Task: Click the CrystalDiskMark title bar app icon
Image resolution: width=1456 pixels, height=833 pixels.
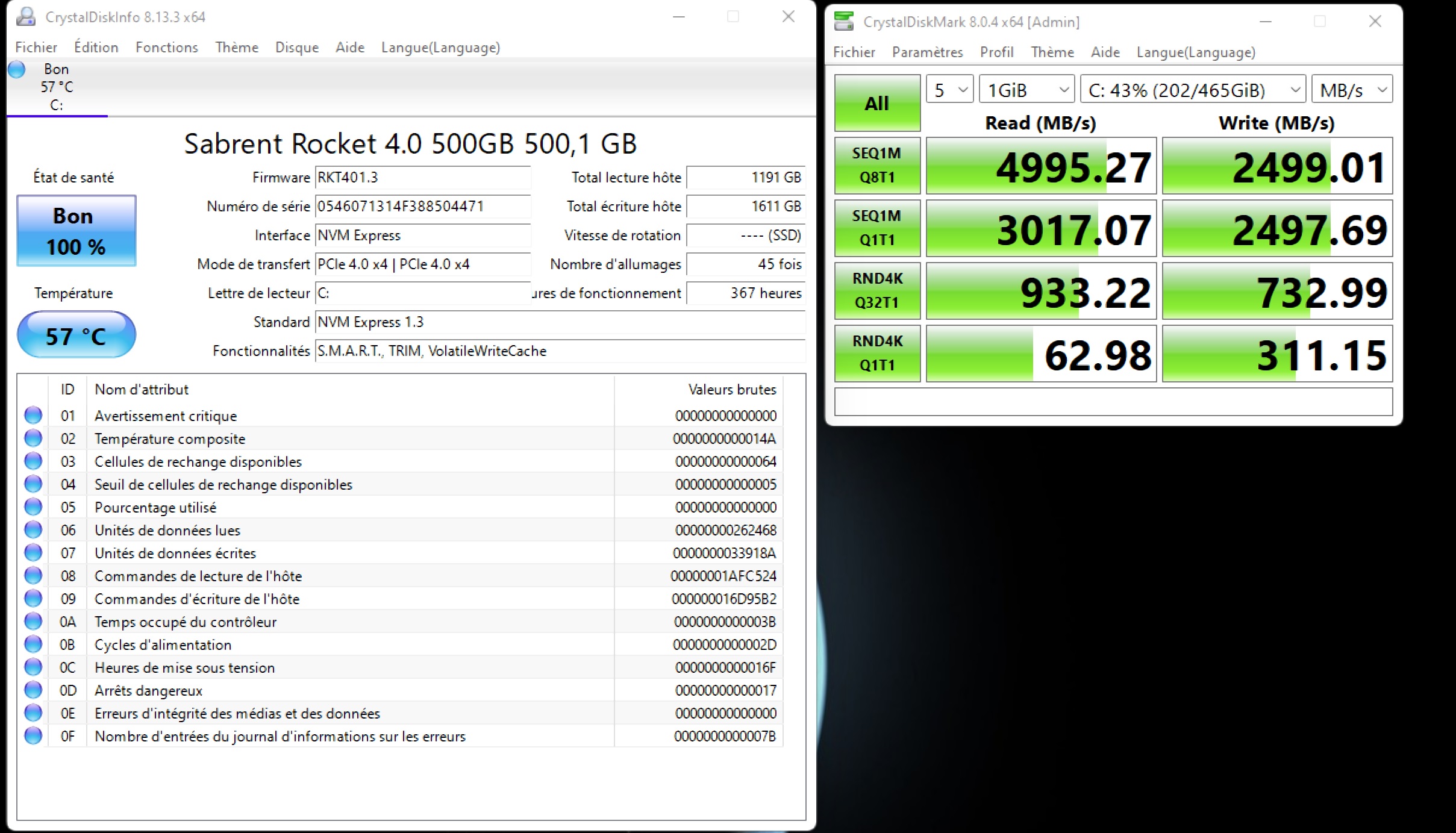Action: (843, 22)
